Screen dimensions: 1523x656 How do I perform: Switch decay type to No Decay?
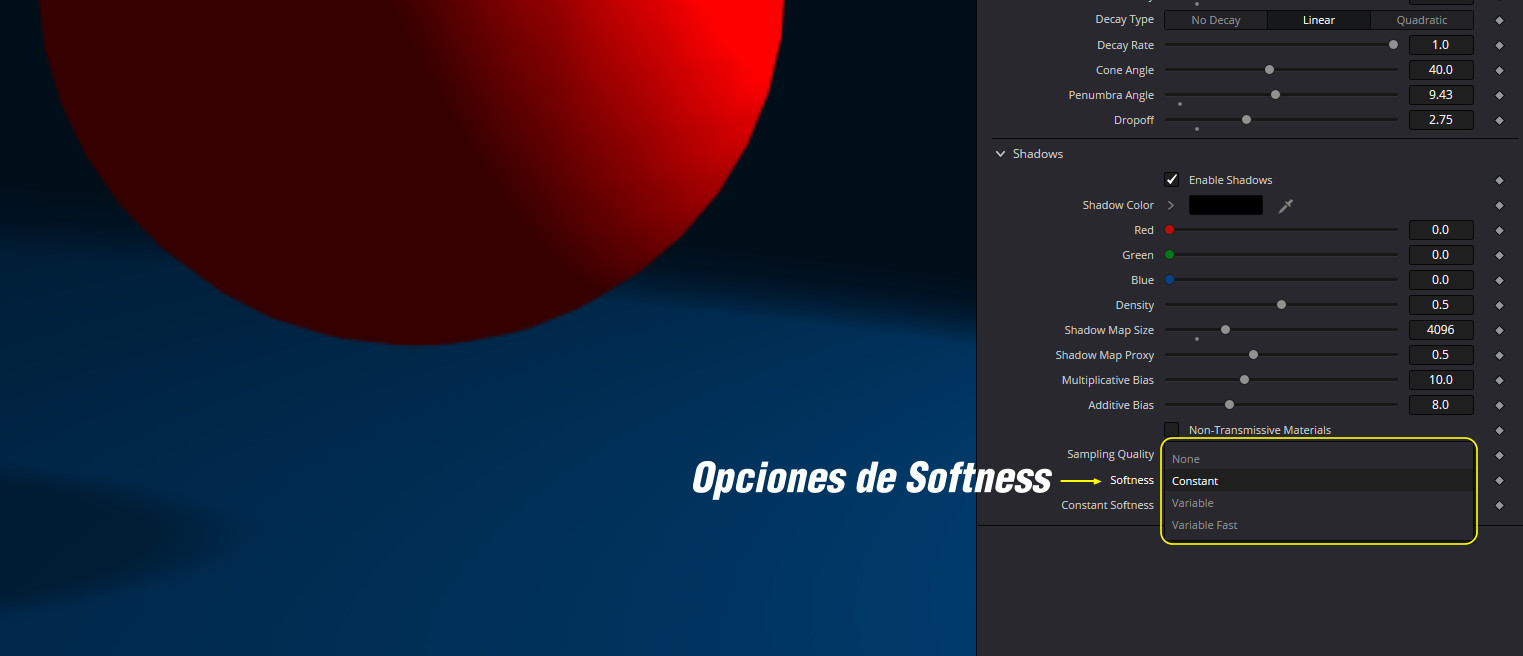[1215, 20]
